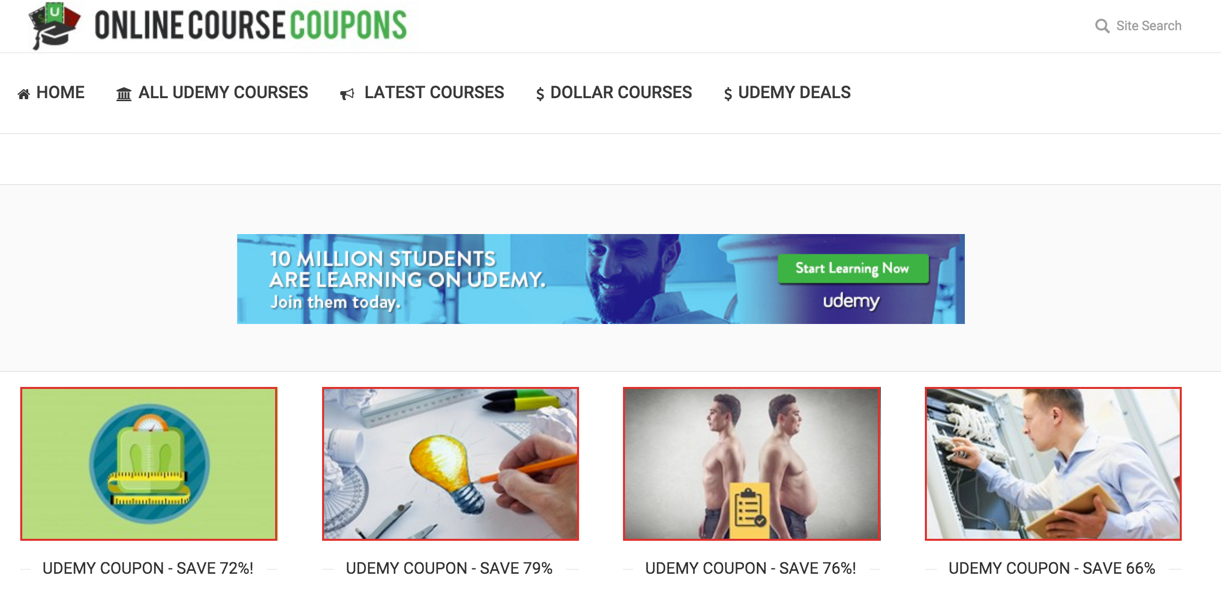Viewport: 1221px width, 590px height.
Task: Open the Home menu item
Action: coord(60,93)
